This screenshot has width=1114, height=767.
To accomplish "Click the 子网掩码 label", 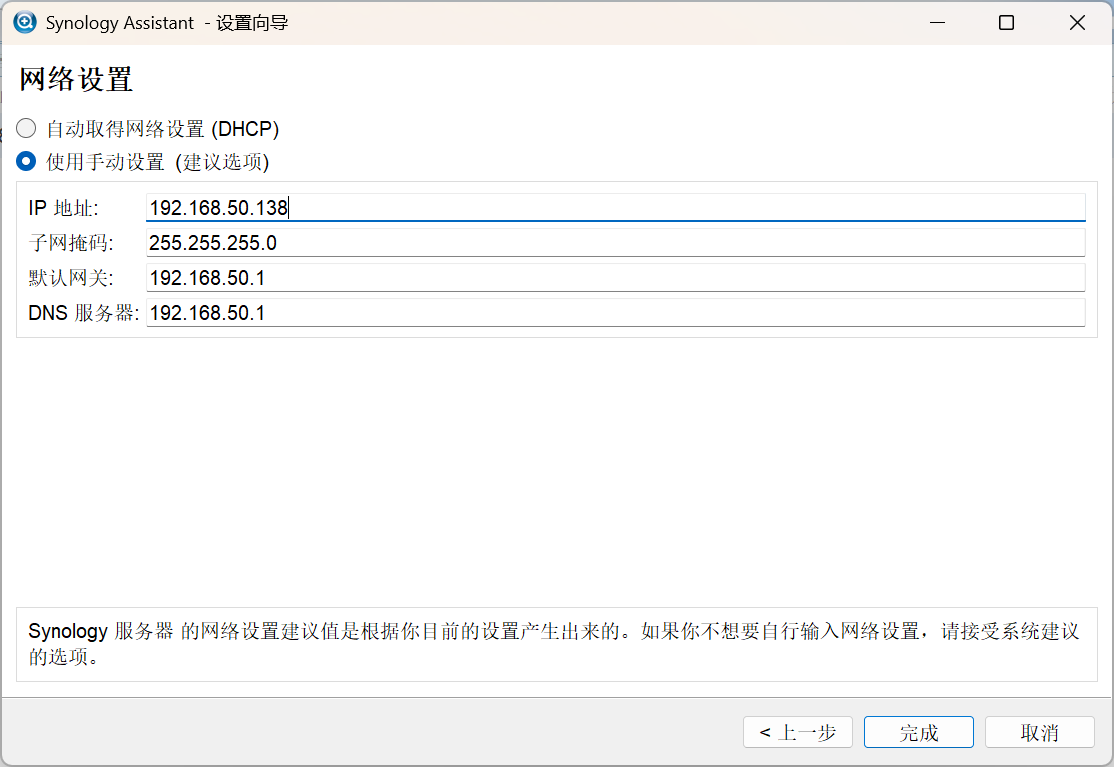I will pos(71,243).
